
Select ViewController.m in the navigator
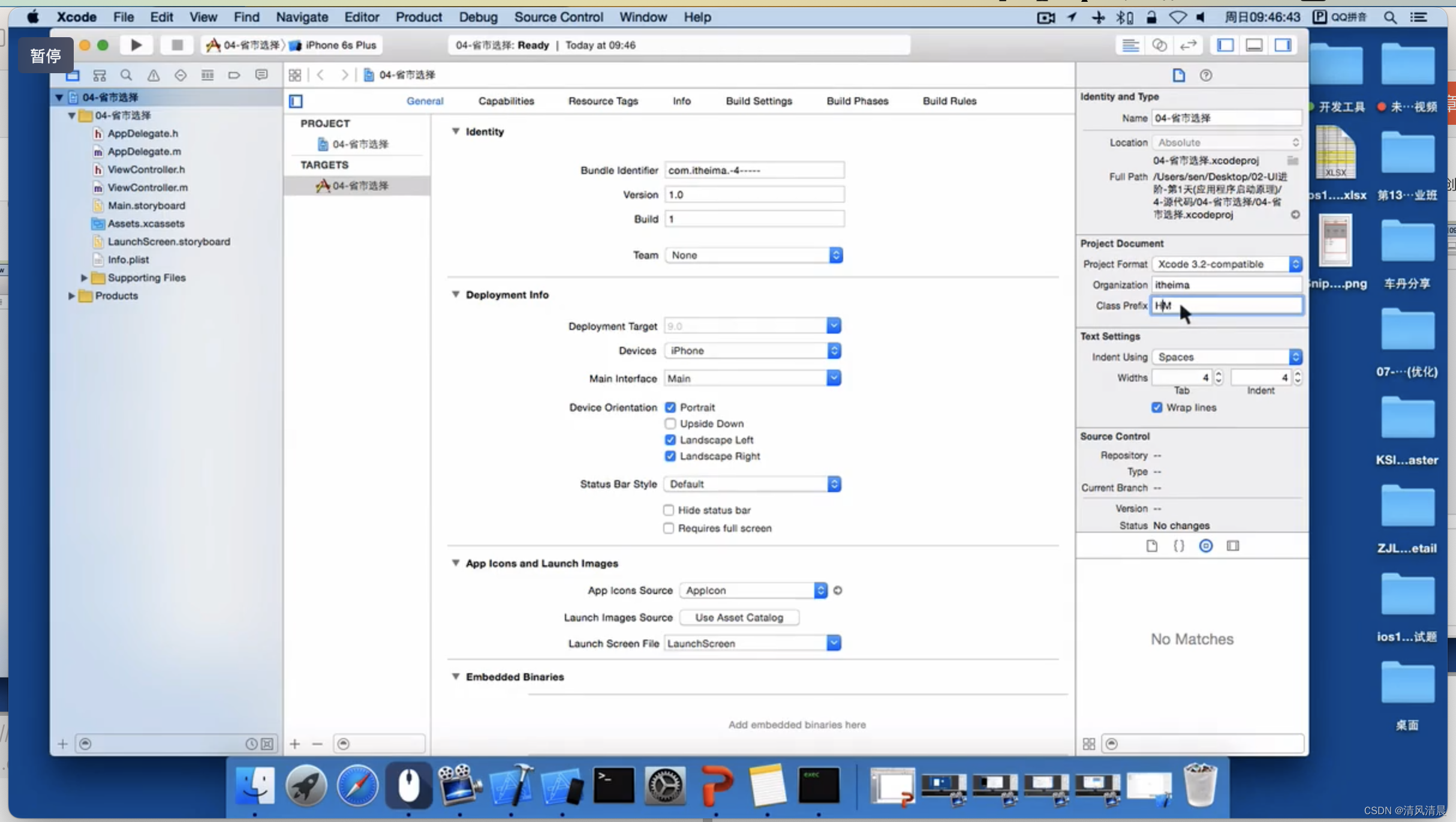point(148,188)
